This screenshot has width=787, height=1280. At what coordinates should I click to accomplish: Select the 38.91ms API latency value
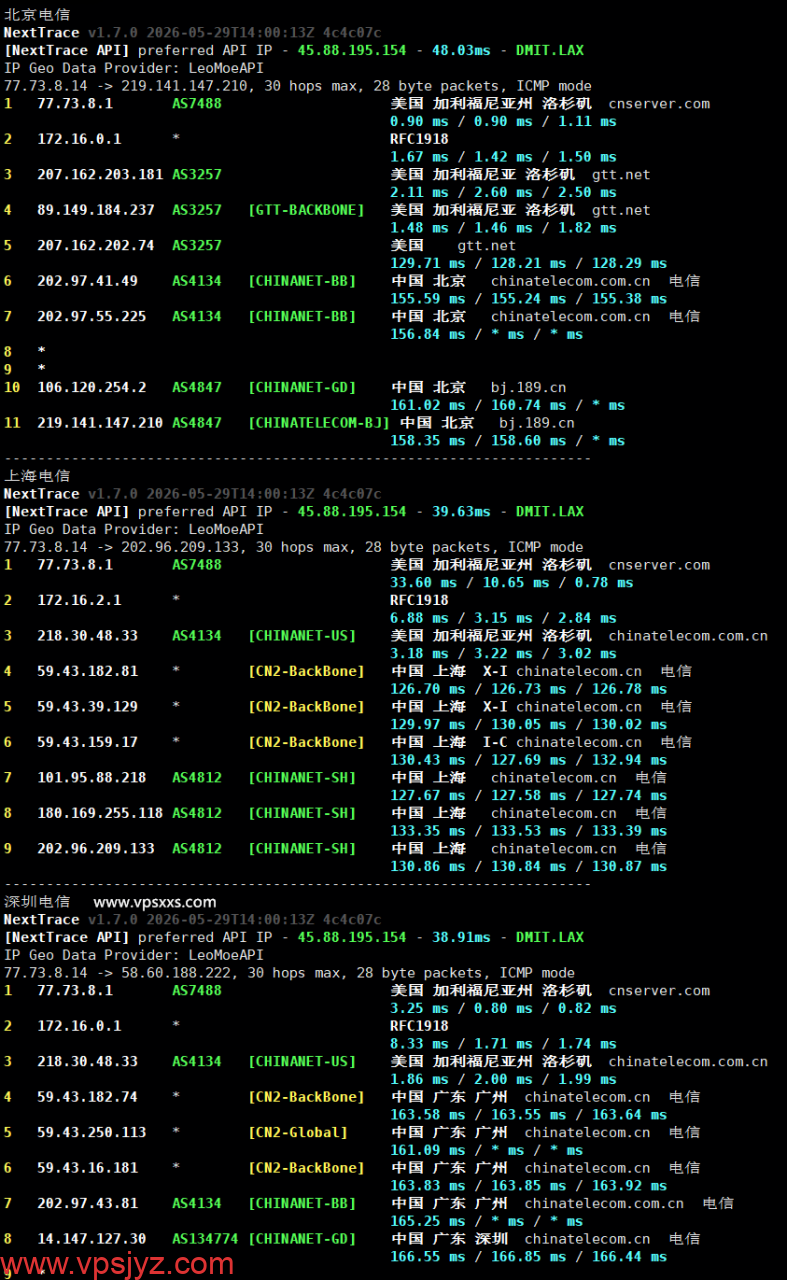click(461, 937)
